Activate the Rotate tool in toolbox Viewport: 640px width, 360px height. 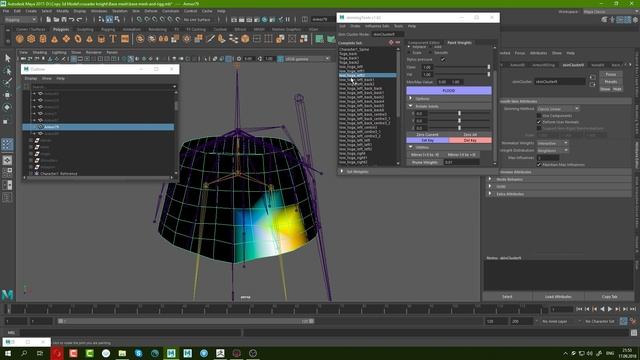click(x=7, y=107)
